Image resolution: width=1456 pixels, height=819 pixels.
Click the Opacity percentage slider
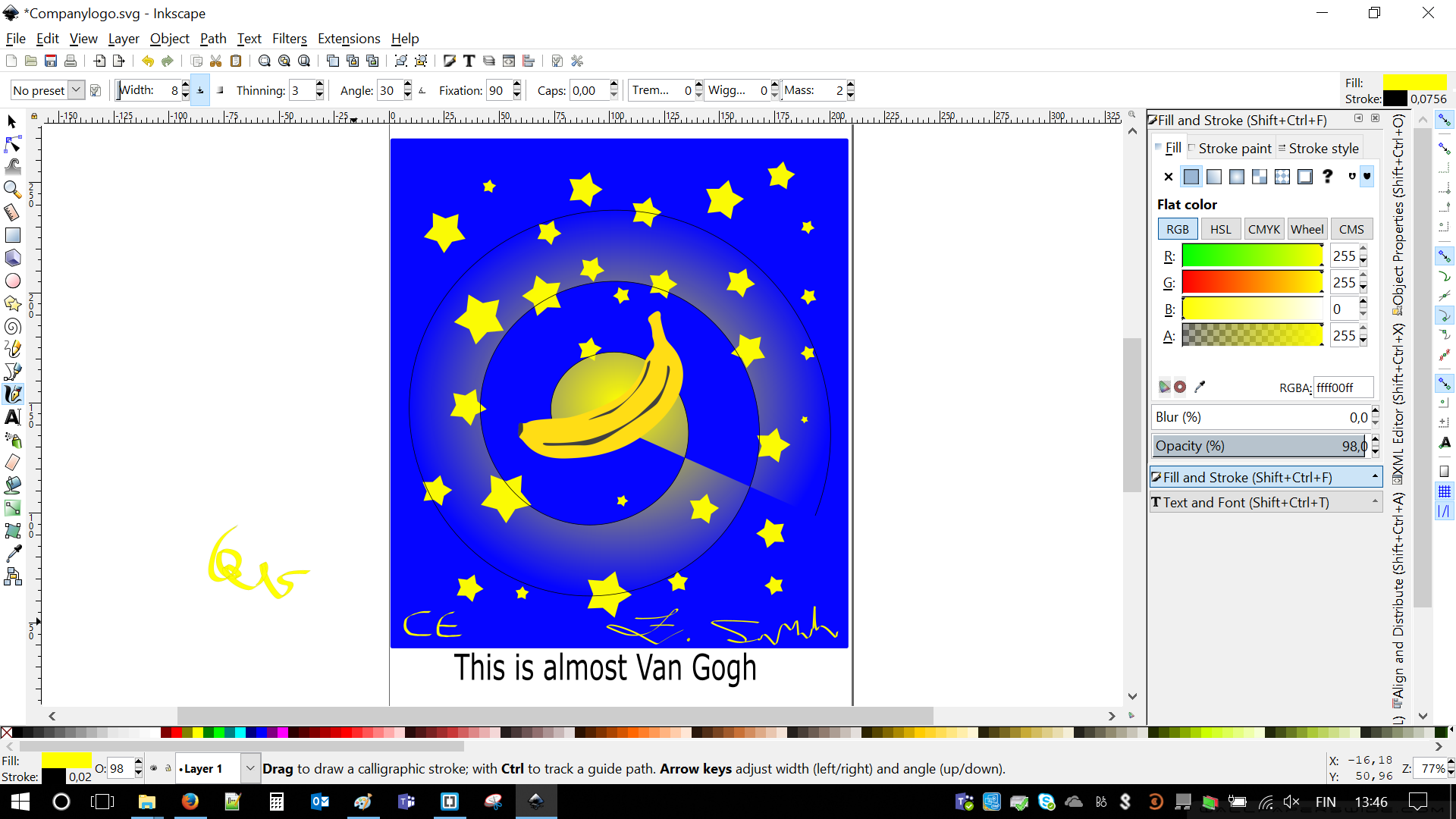click(x=1260, y=446)
